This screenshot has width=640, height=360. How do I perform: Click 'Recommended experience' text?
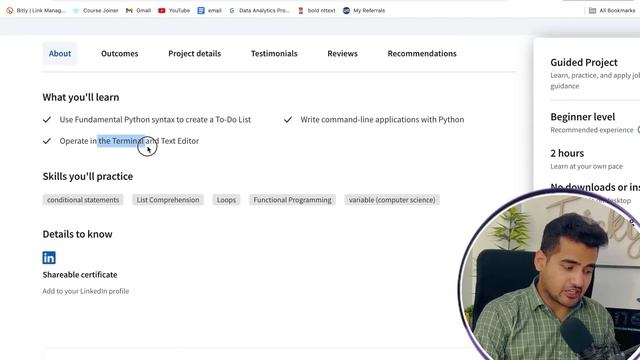(591, 130)
